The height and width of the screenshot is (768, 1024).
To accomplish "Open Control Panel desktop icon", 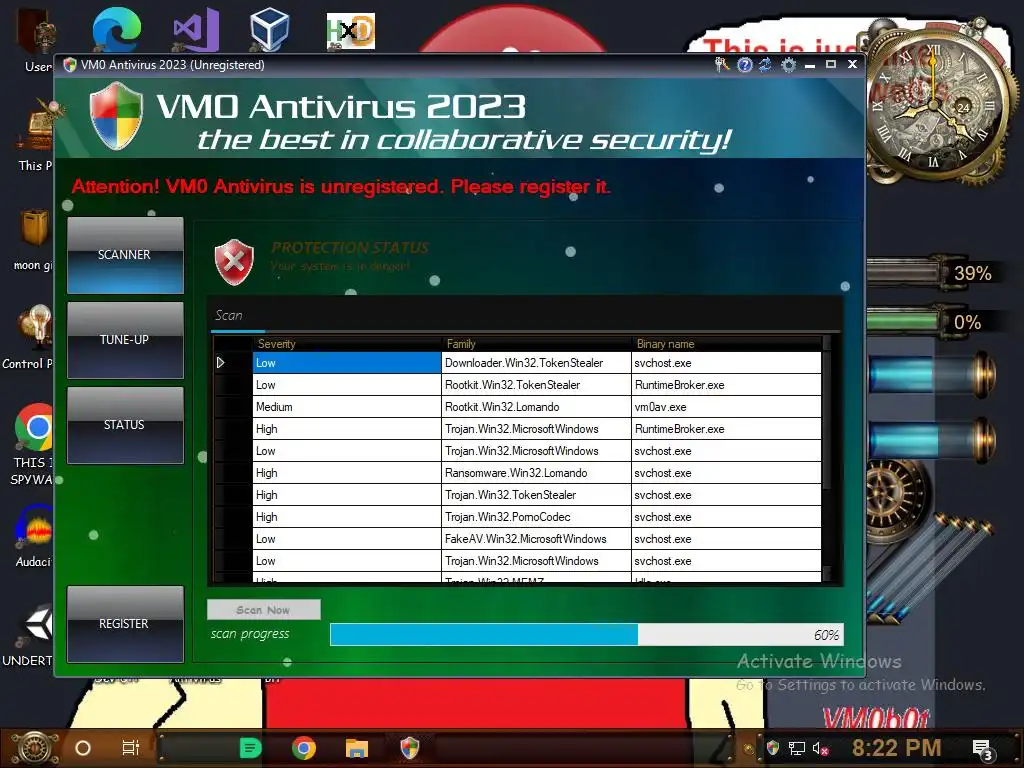I will [x=34, y=327].
